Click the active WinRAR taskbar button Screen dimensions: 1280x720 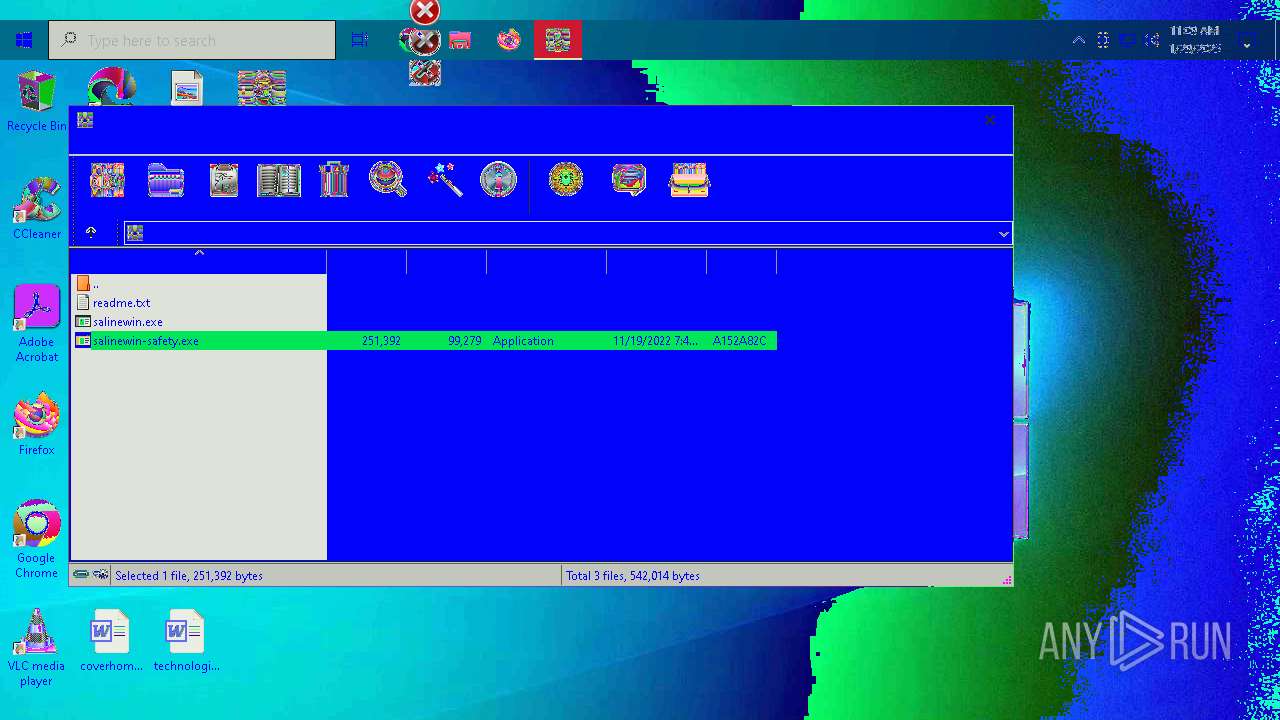coord(557,40)
